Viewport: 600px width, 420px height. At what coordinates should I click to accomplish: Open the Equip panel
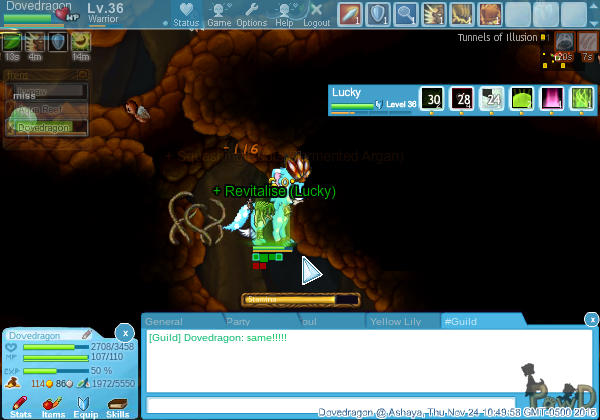click(x=85, y=404)
